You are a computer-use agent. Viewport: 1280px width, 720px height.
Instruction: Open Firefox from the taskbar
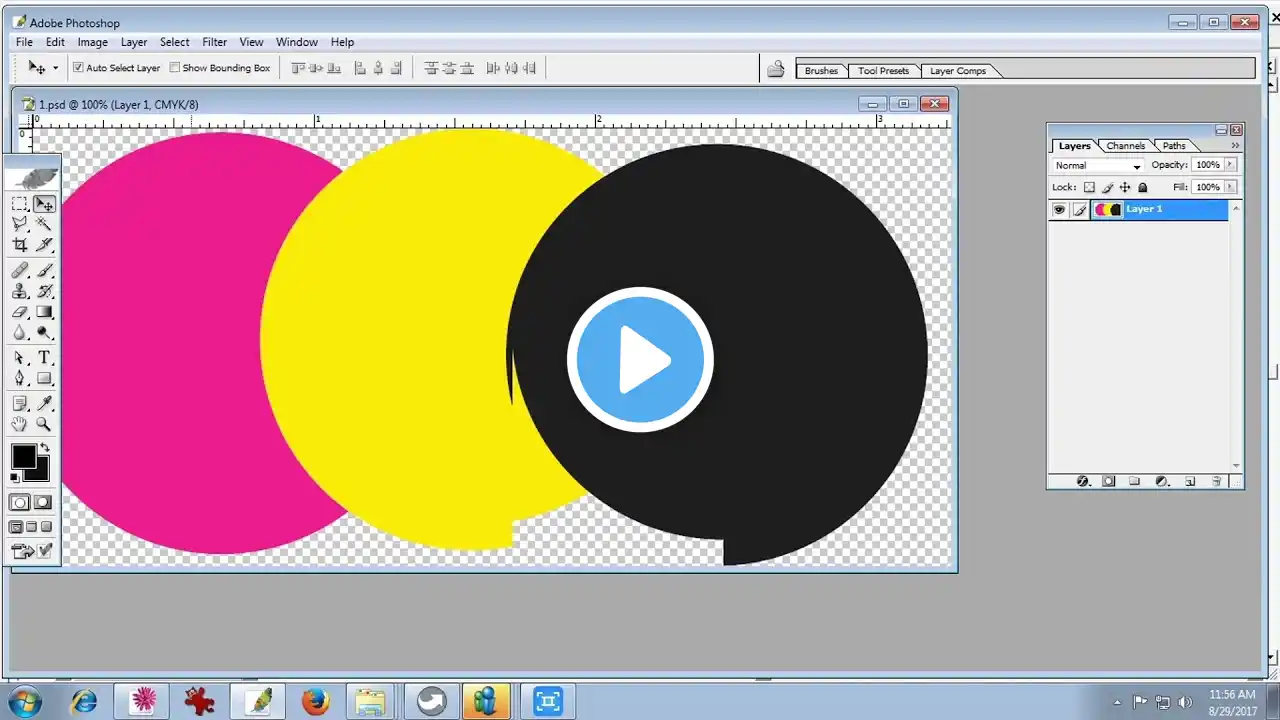316,701
